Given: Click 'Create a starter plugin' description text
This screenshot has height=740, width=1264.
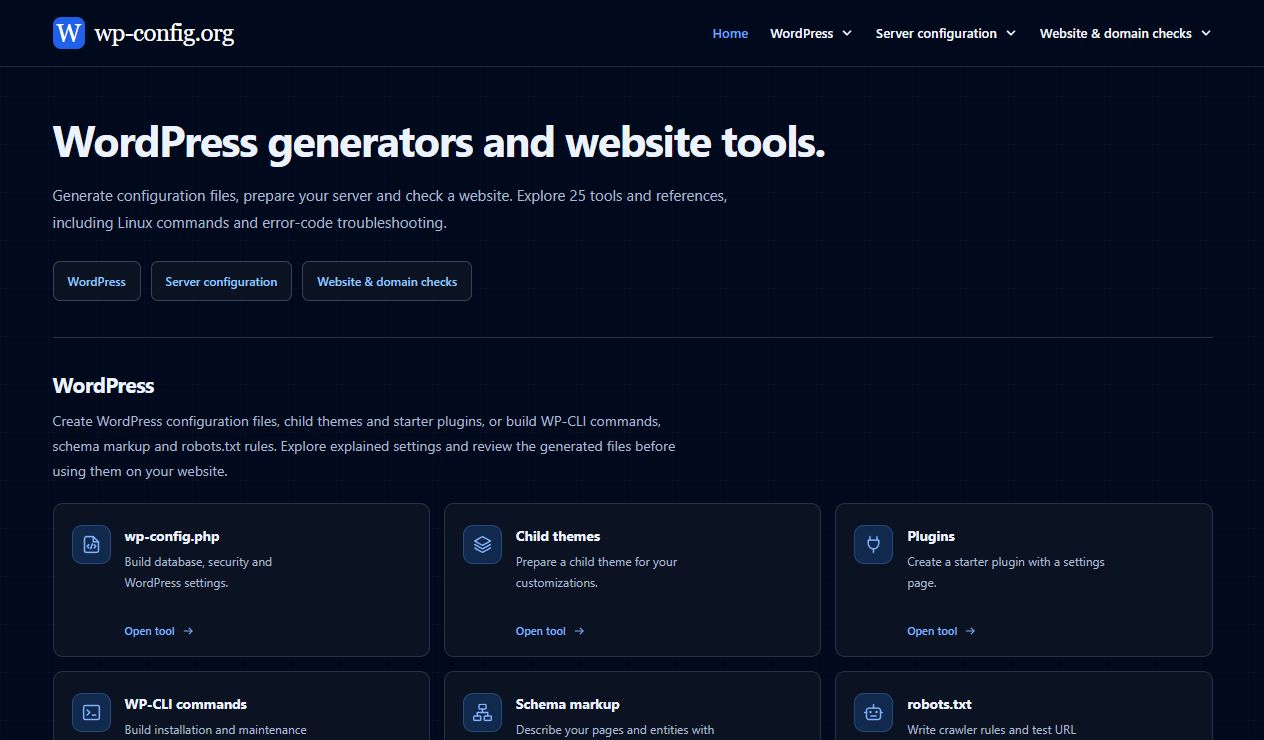Looking at the screenshot, I should (1006, 572).
